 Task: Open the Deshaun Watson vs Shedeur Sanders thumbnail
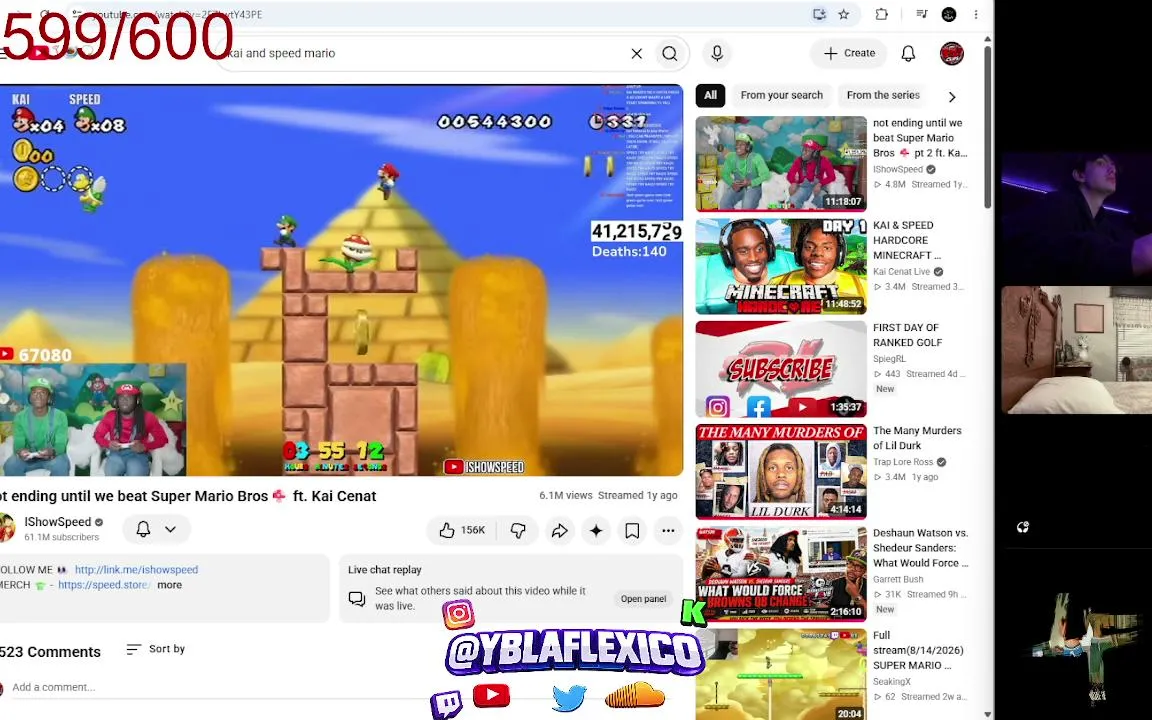(x=781, y=574)
